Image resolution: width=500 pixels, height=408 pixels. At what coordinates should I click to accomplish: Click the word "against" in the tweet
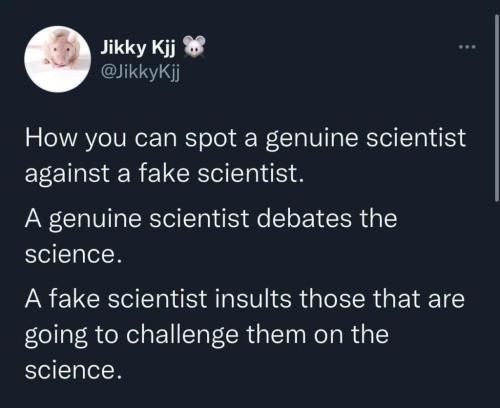67,175
